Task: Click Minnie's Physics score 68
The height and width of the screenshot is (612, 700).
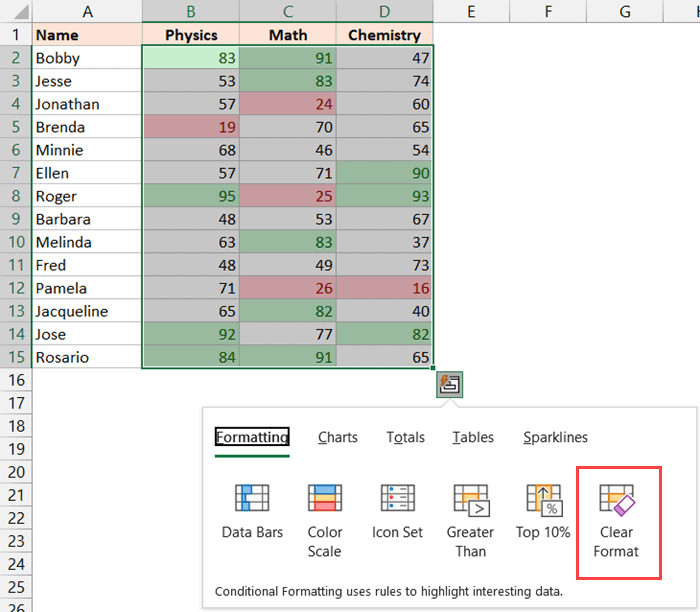Action: 191,150
